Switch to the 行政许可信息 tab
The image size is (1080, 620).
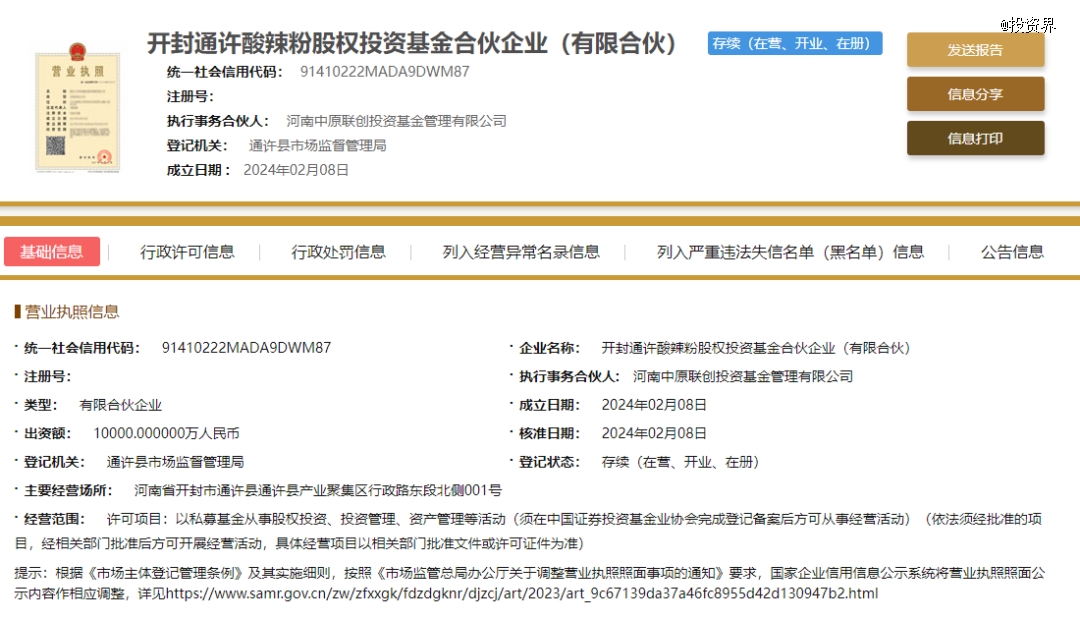(187, 252)
